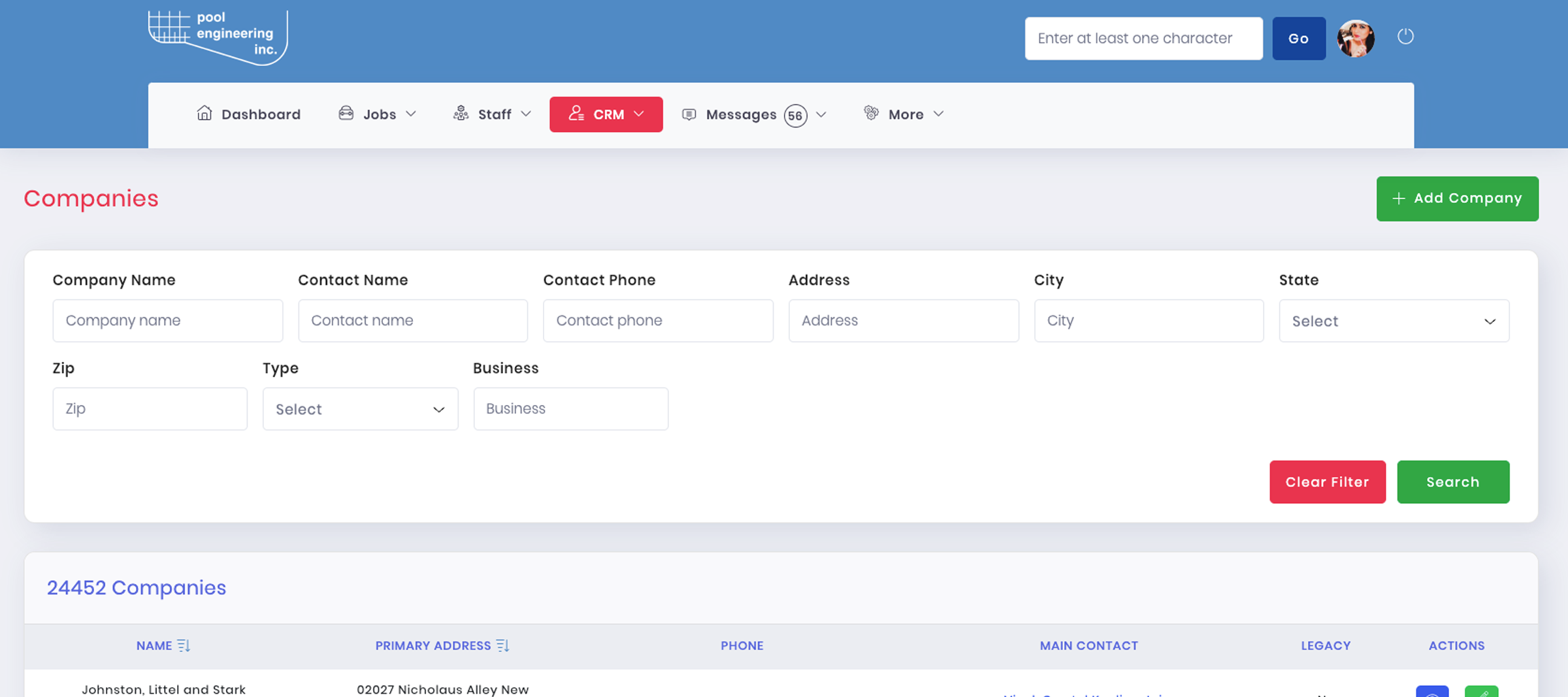Open the More menu
Image resolution: width=1568 pixels, height=697 pixels.
[904, 114]
